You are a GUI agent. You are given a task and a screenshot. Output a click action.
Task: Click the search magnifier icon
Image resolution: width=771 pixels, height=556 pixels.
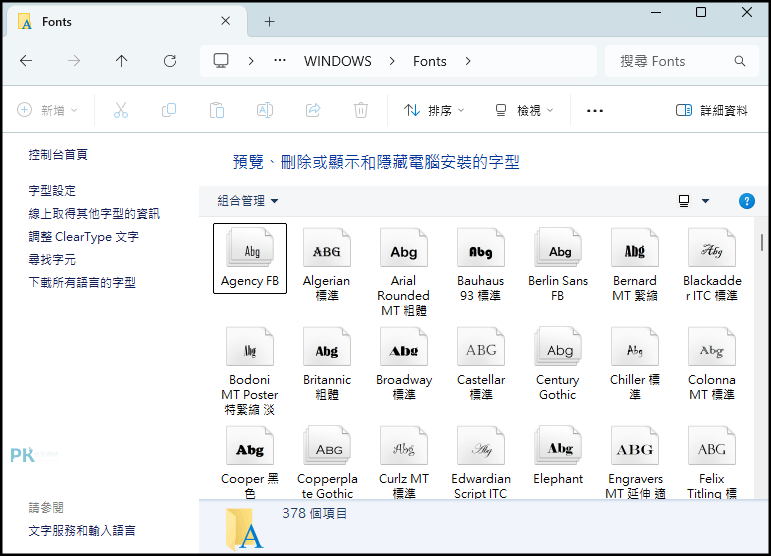(740, 61)
